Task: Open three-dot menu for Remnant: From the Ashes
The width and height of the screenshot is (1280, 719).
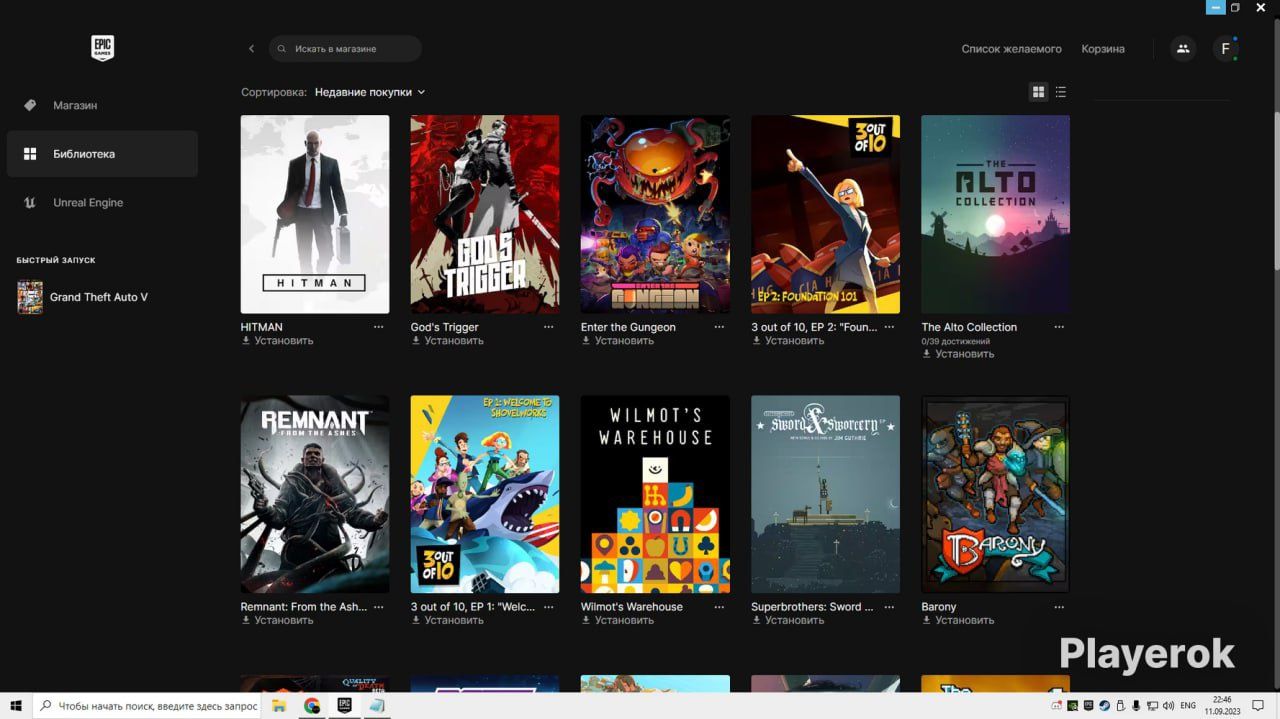Action: (x=378, y=607)
